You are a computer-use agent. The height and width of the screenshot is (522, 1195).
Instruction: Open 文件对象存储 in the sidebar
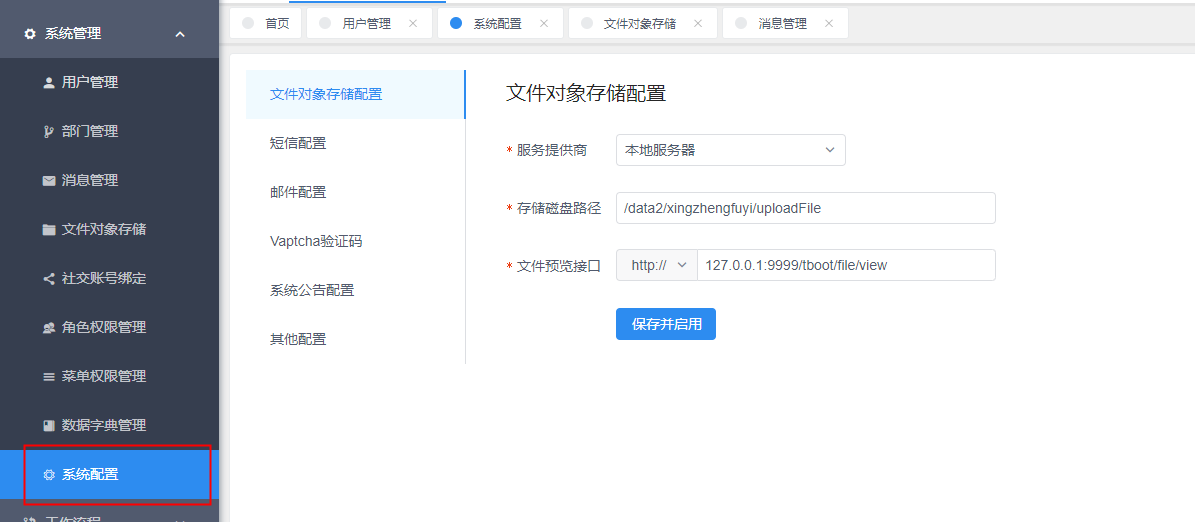[110, 229]
